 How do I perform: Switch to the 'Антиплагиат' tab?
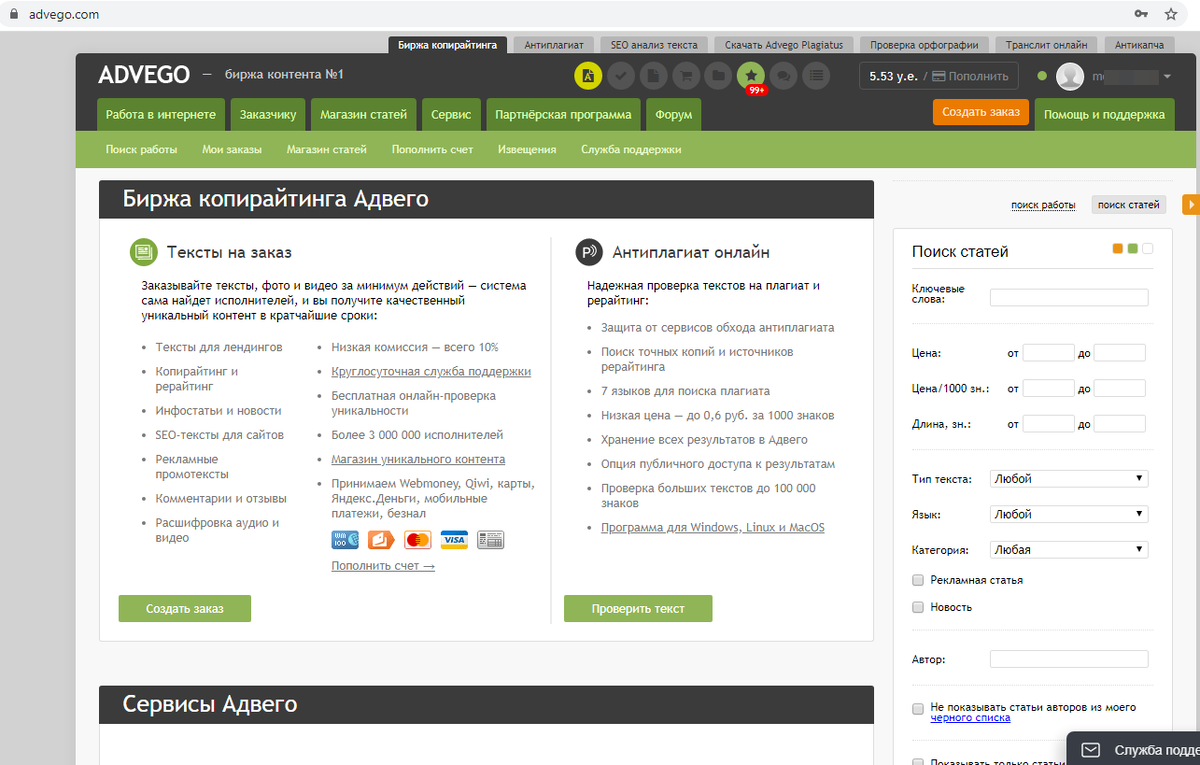[x=555, y=45]
